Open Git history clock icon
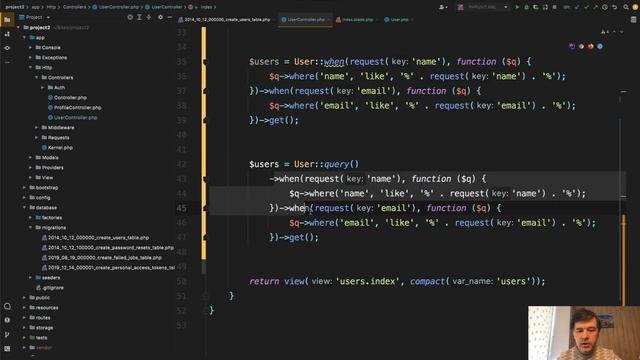 (605, 7)
